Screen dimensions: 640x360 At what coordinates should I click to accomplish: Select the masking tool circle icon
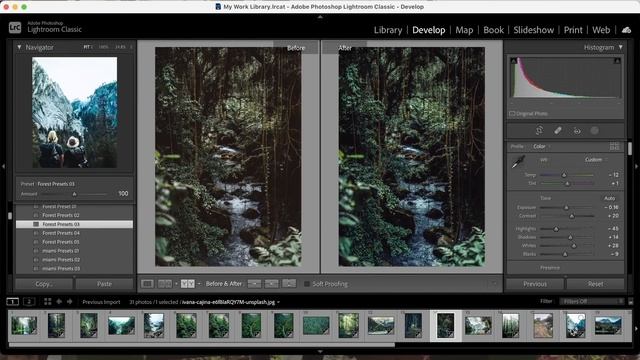click(x=595, y=131)
